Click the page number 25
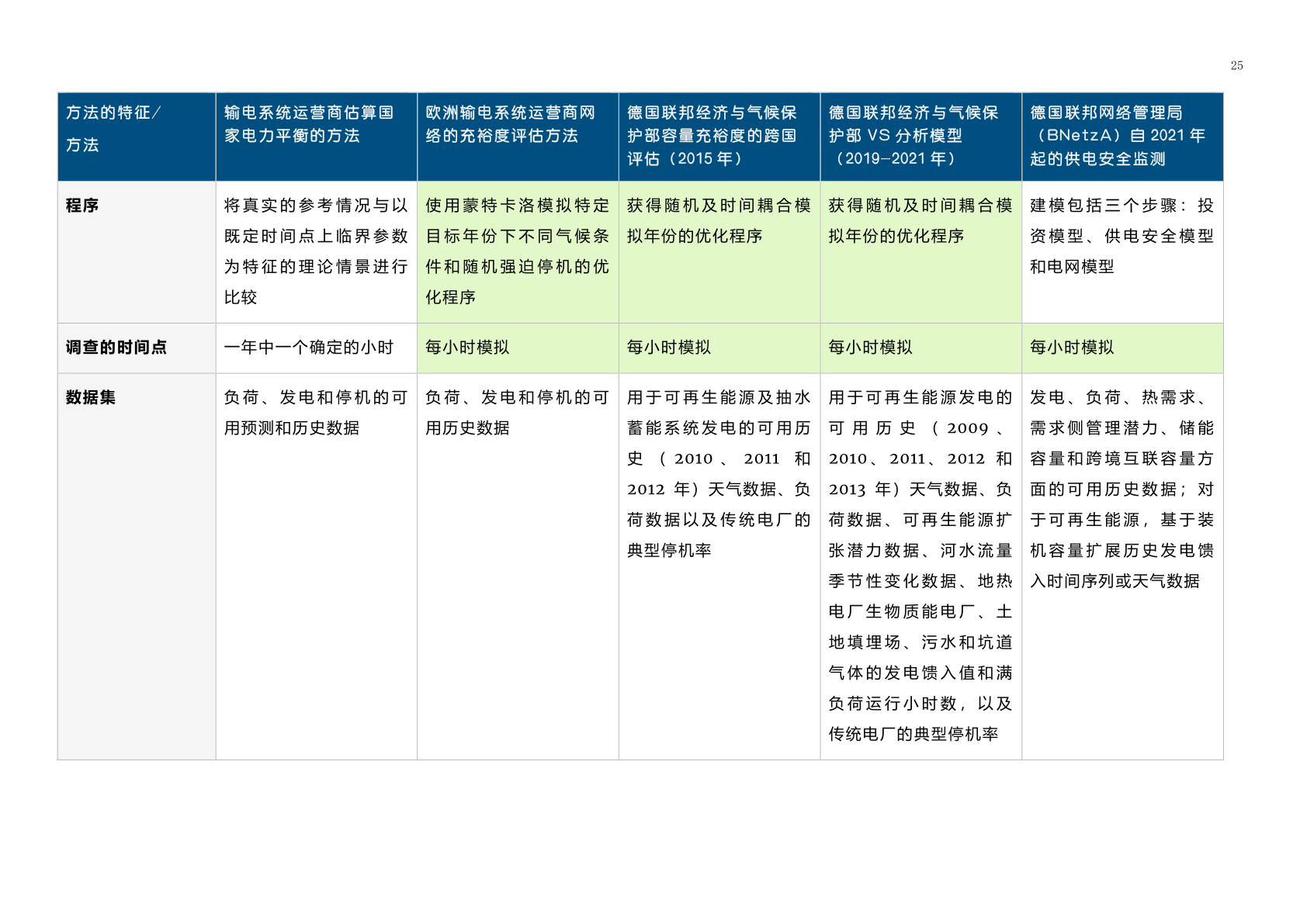1307x924 pixels. (x=1236, y=66)
